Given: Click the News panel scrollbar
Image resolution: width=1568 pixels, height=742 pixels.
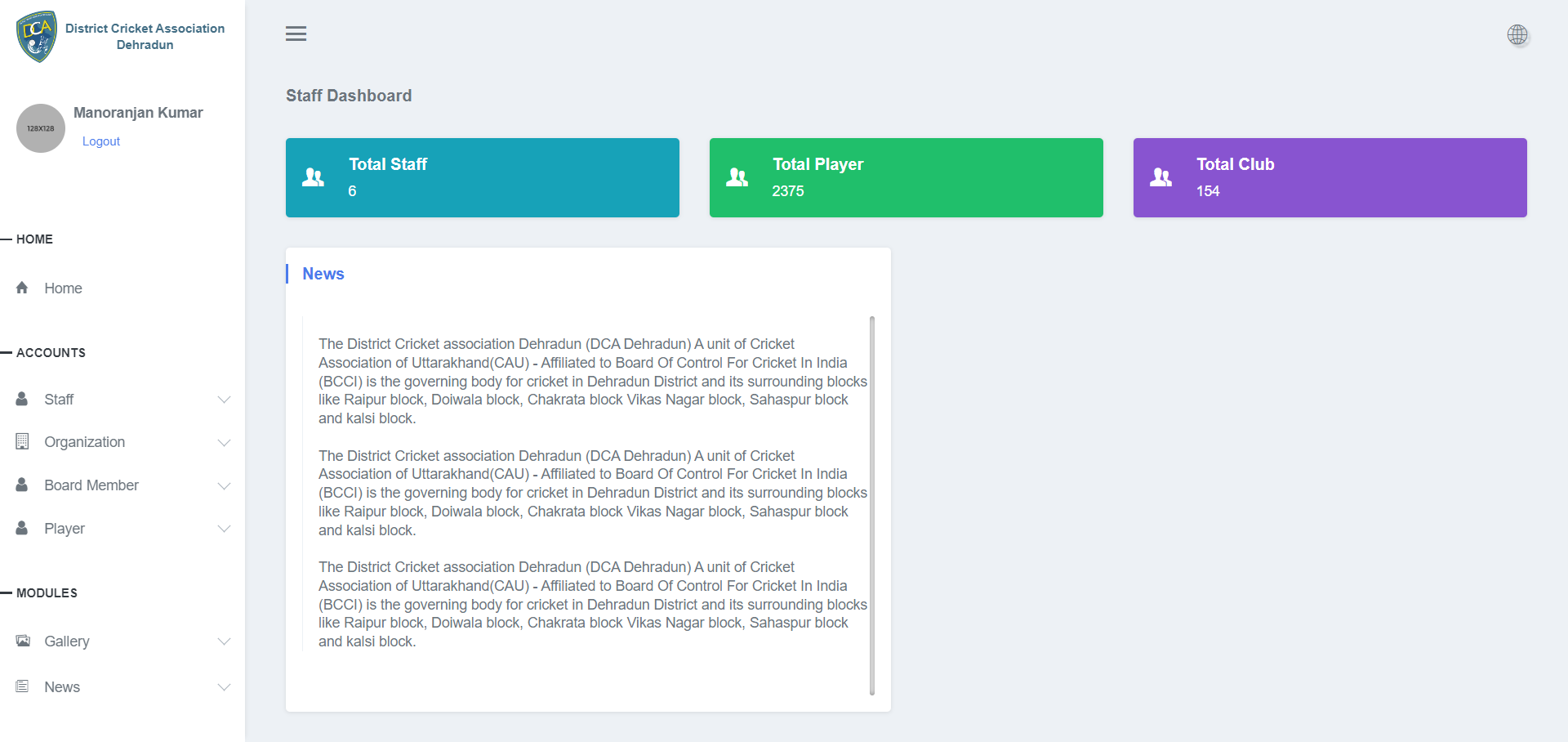Looking at the screenshot, I should (x=872, y=505).
